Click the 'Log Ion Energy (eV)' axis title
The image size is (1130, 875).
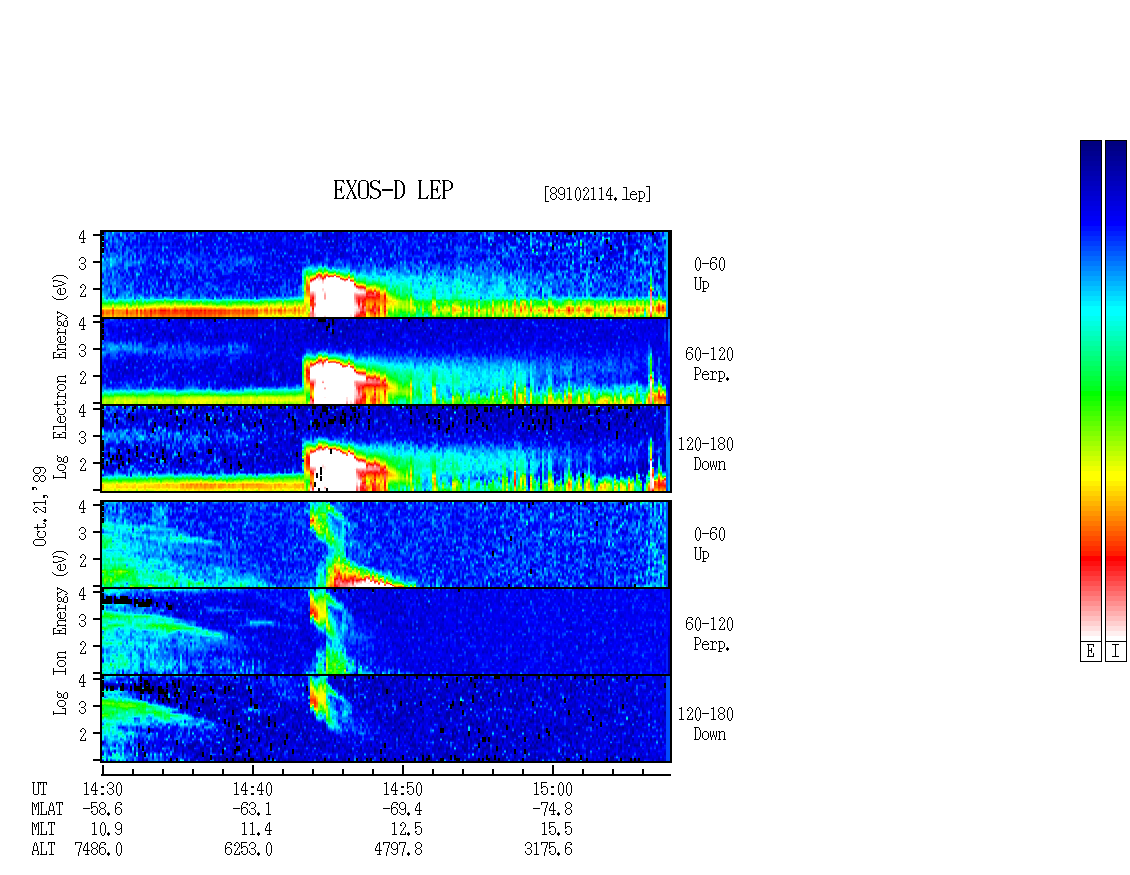click(60, 632)
